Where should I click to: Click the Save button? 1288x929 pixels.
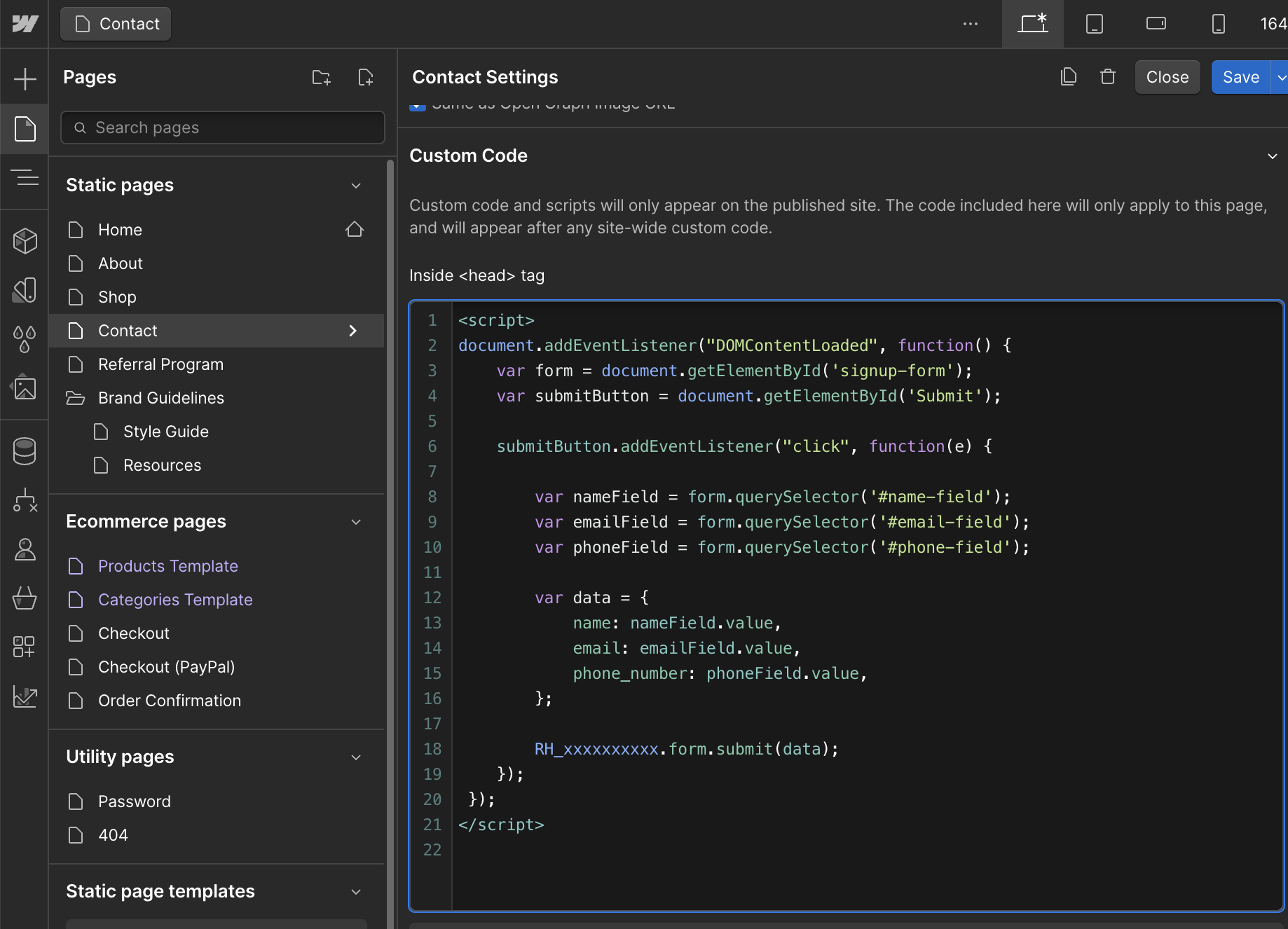point(1240,77)
